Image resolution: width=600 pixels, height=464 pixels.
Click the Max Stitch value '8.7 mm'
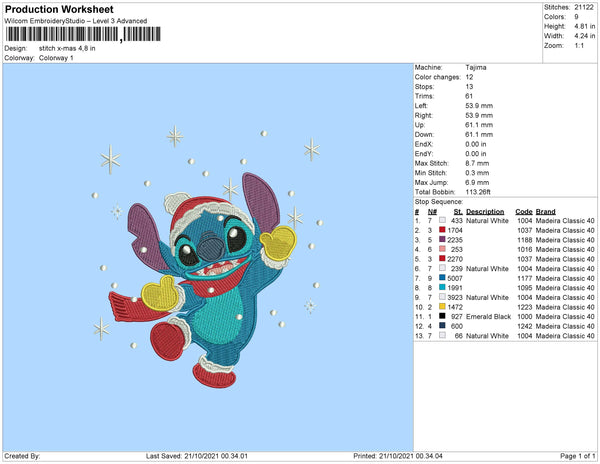pyautogui.click(x=477, y=163)
